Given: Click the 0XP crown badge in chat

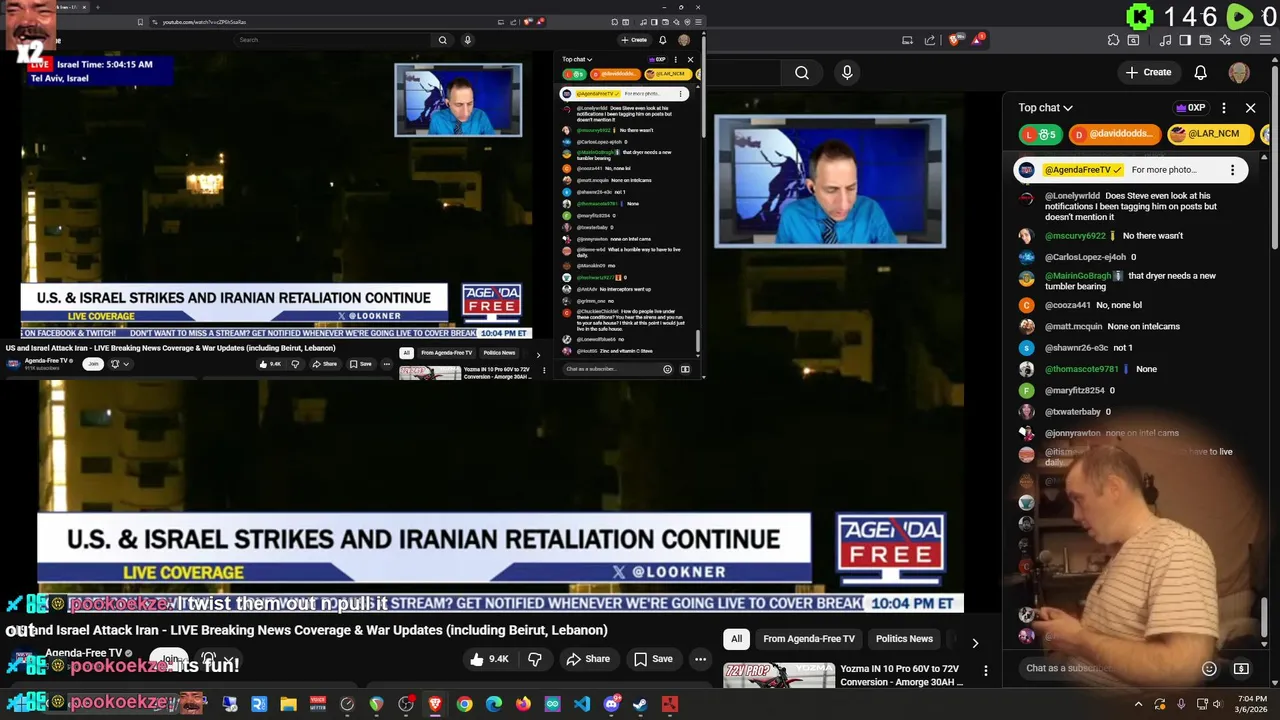Looking at the screenshot, I should 1190,108.
